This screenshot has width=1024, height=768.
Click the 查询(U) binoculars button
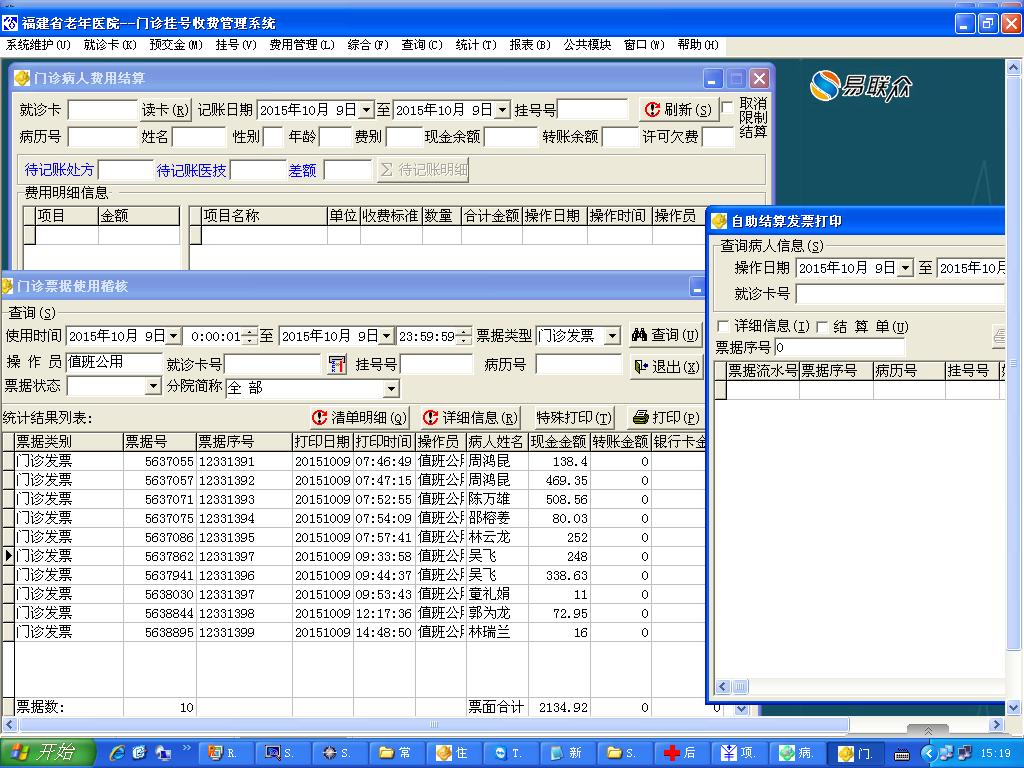click(x=665, y=335)
